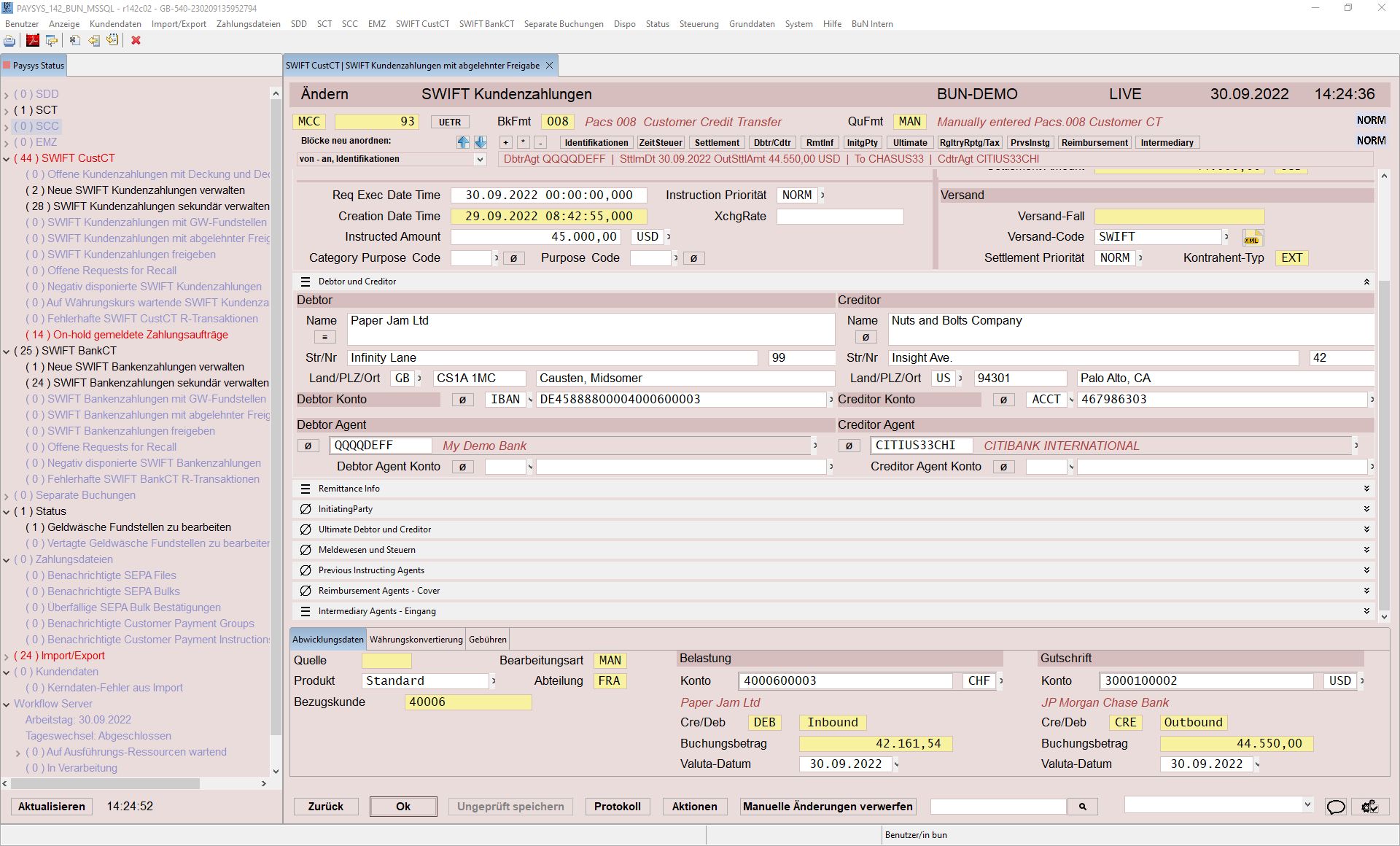
Task: Move block down with blue down arrow
Action: [481, 142]
